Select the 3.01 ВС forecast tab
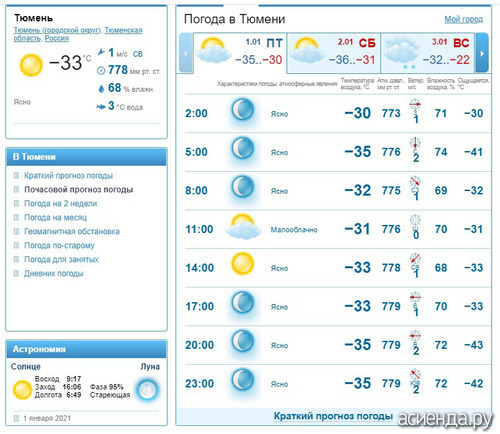500x434 pixels. point(427,52)
